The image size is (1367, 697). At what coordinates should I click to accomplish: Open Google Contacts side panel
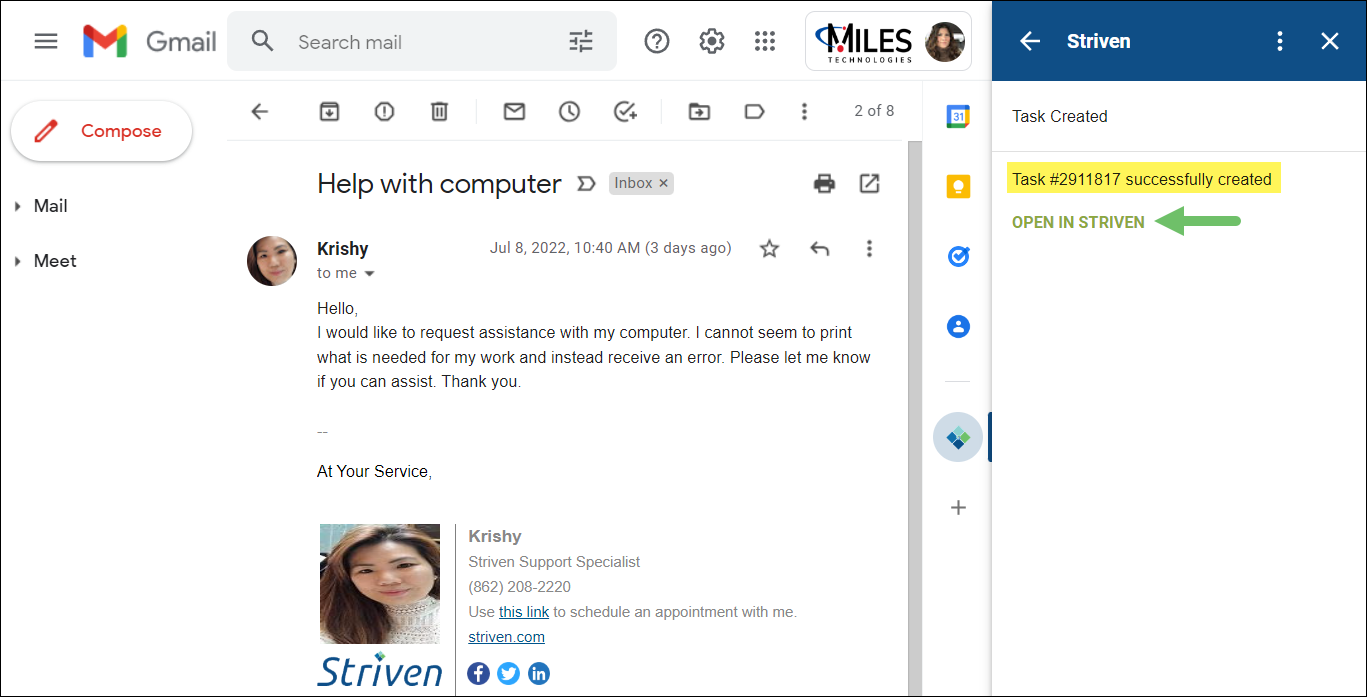point(958,326)
